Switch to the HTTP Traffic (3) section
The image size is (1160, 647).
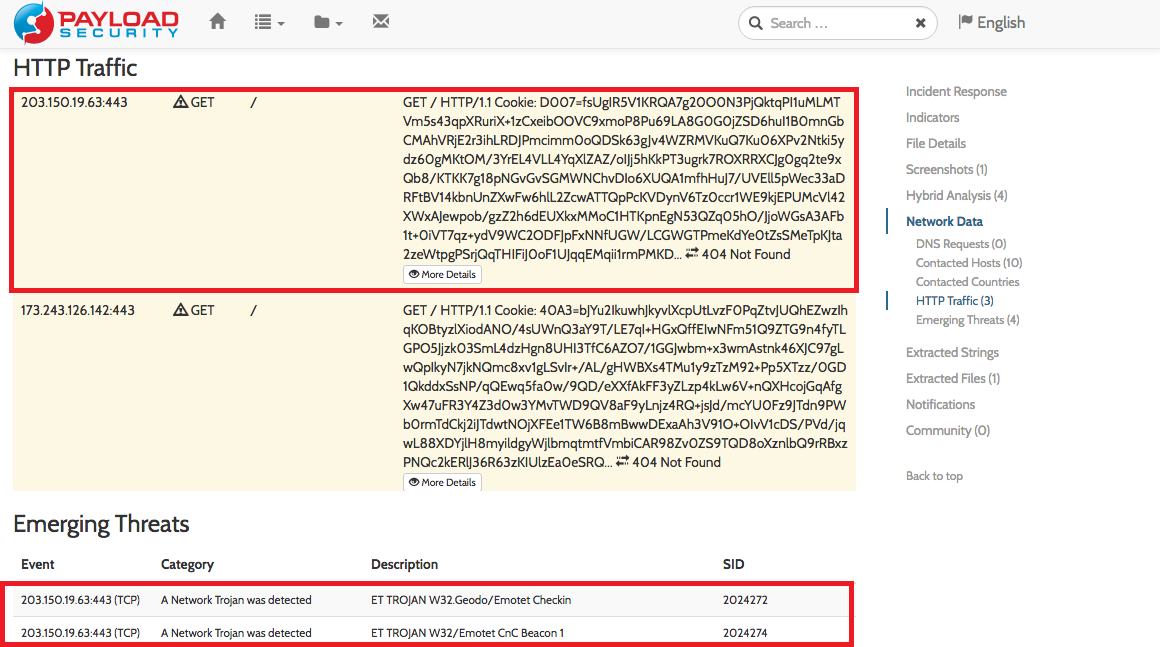(955, 300)
